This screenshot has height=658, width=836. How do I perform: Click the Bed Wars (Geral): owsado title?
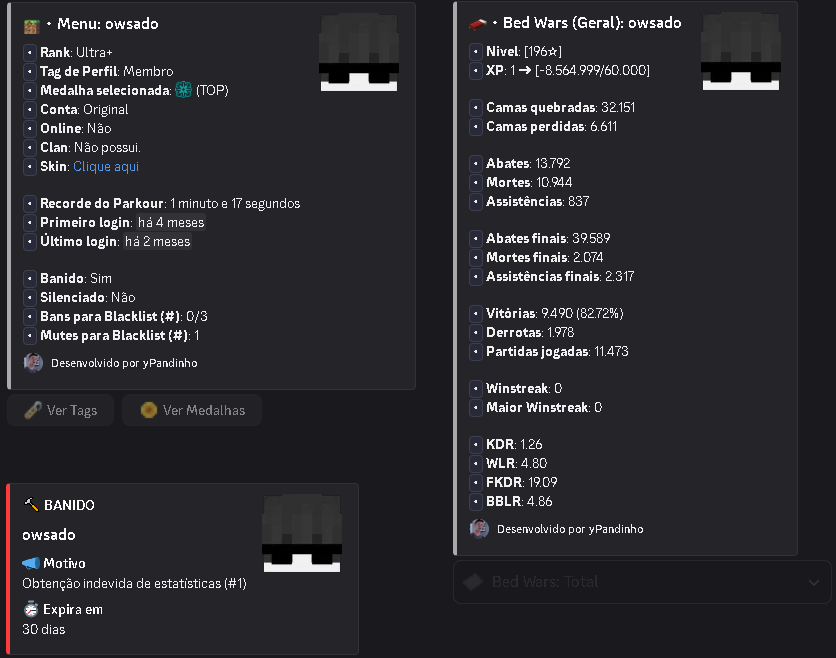click(592, 23)
